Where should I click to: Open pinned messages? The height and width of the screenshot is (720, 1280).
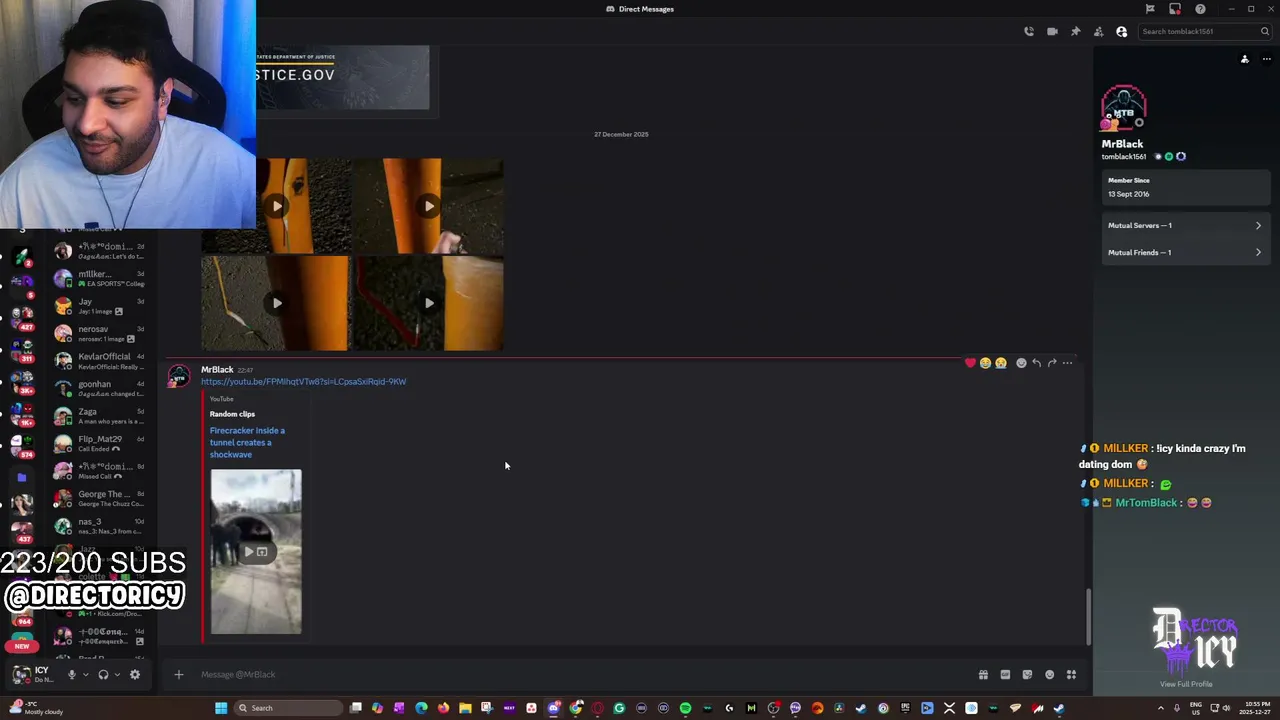click(1075, 31)
